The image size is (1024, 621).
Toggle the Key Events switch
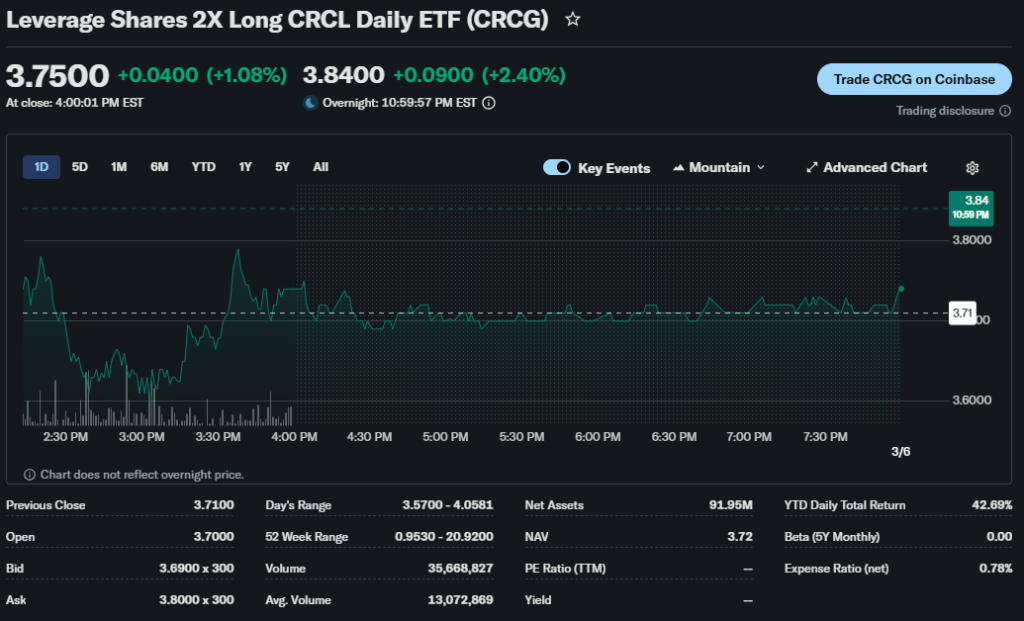(557, 168)
